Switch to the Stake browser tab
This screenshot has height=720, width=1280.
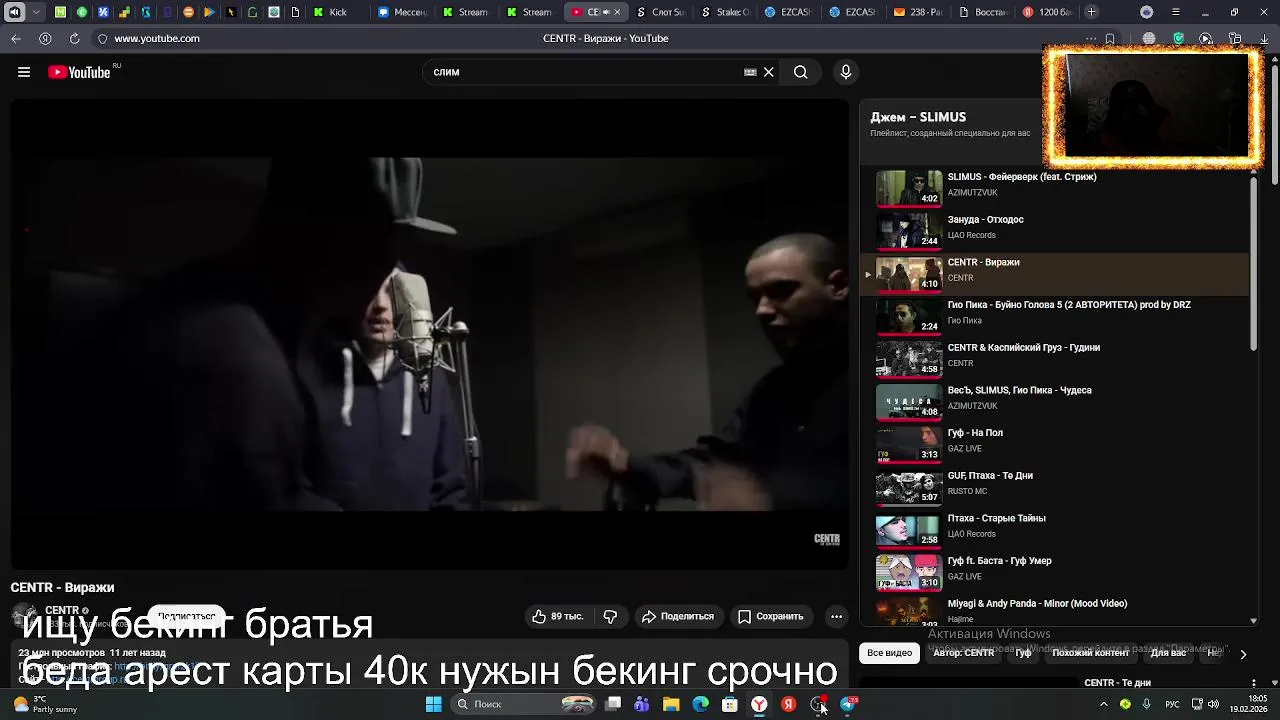(726, 12)
